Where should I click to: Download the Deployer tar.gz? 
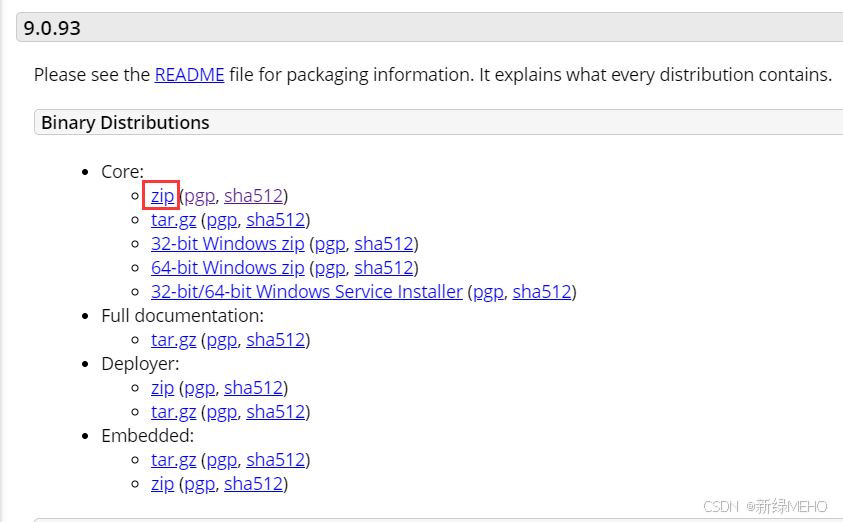click(173, 412)
